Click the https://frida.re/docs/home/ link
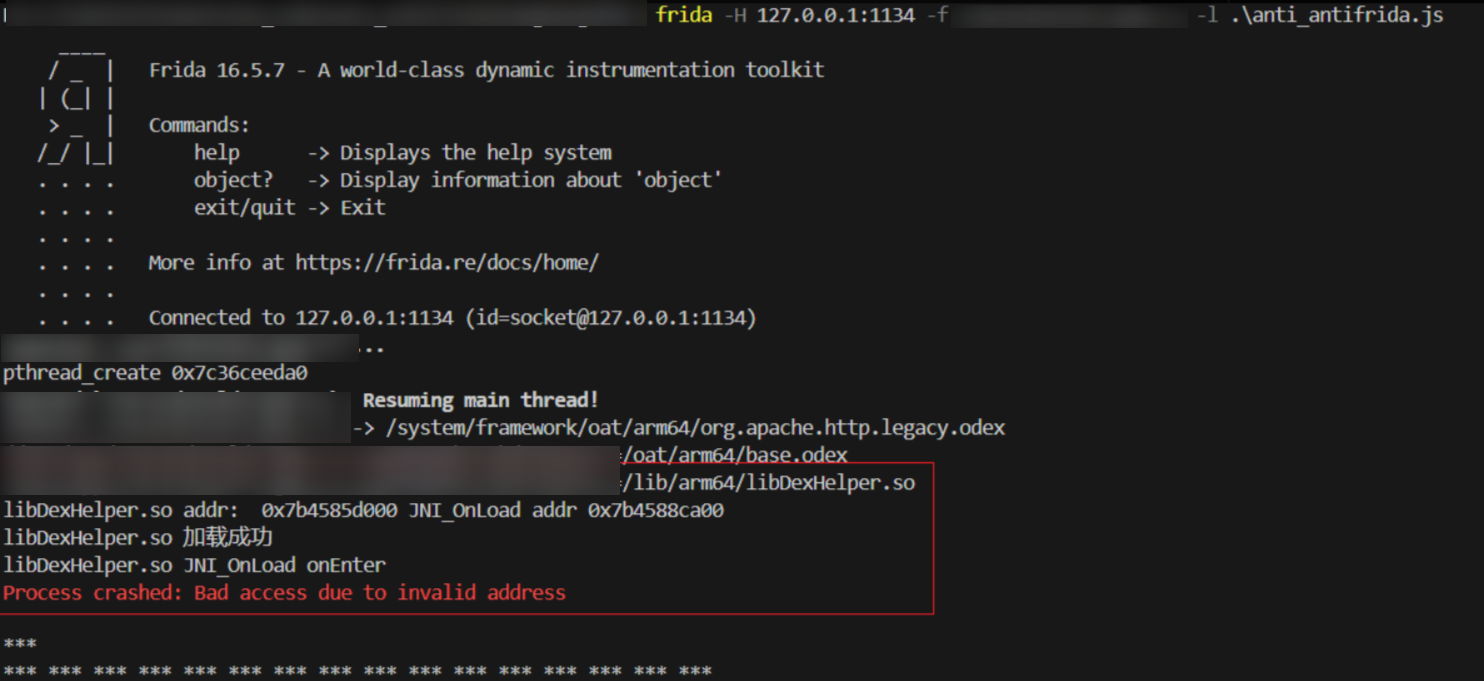1484x681 pixels. 447,263
